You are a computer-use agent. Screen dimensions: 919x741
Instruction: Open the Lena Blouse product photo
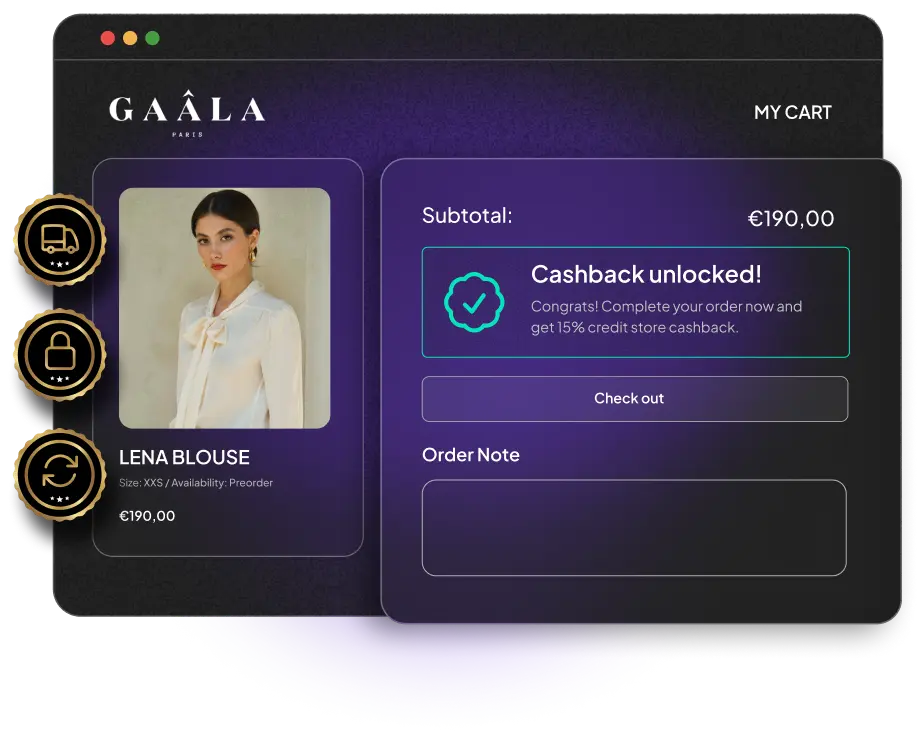click(x=224, y=308)
